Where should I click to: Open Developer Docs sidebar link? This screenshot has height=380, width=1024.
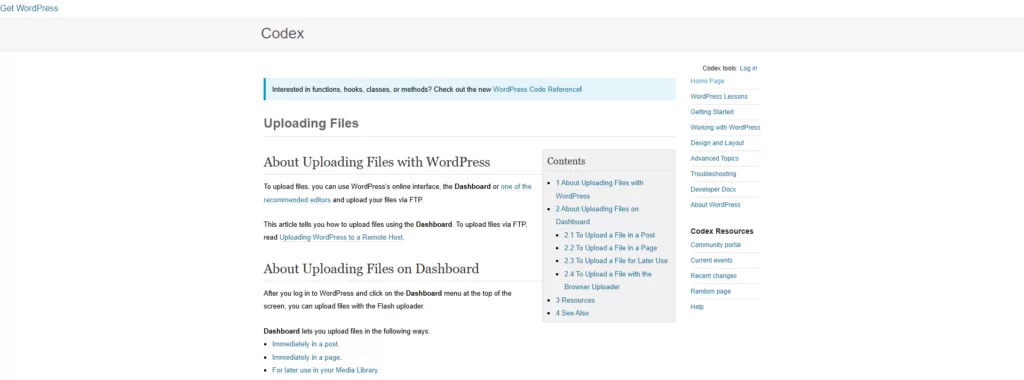click(x=713, y=189)
